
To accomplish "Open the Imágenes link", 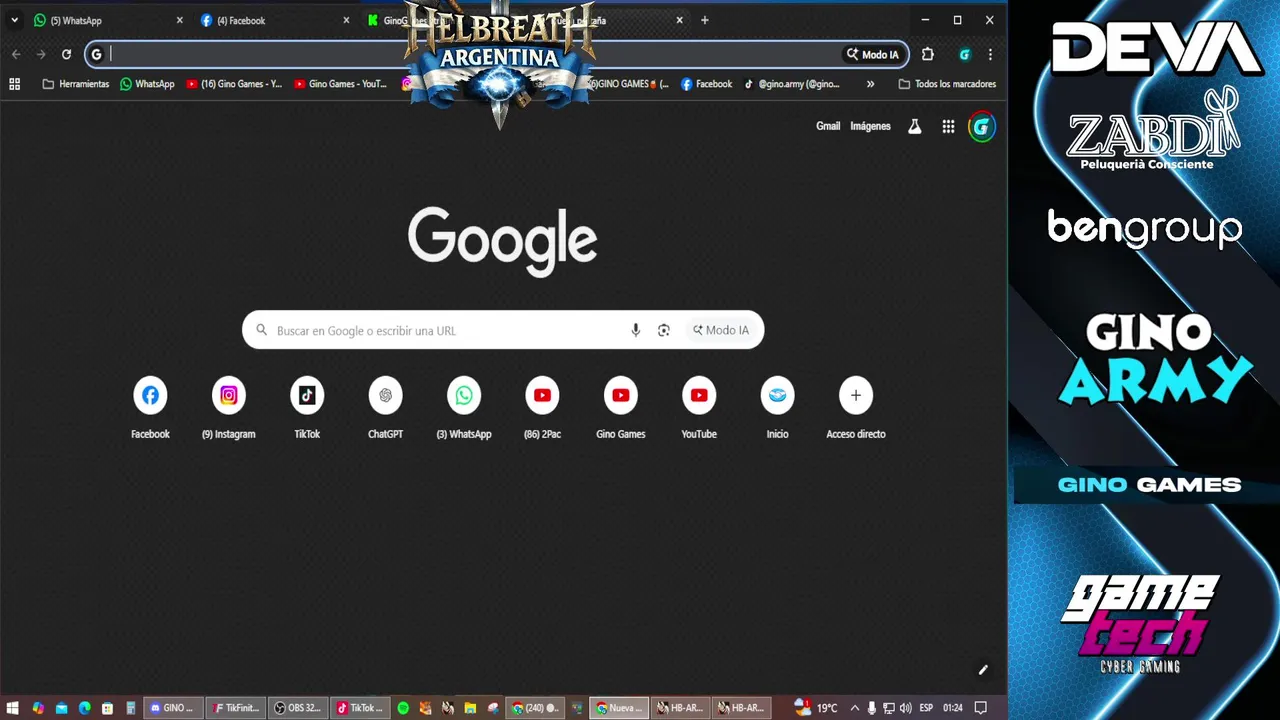I will click(870, 126).
